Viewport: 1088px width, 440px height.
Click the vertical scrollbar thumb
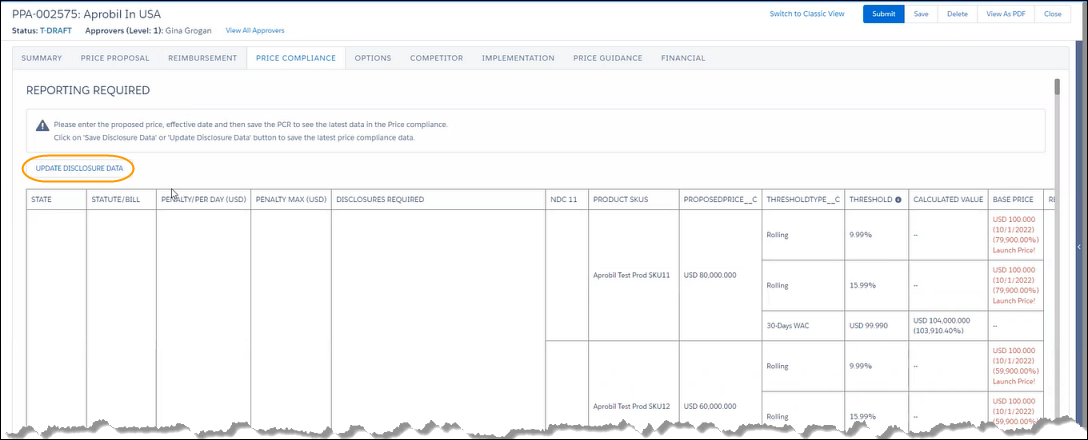(x=1057, y=87)
